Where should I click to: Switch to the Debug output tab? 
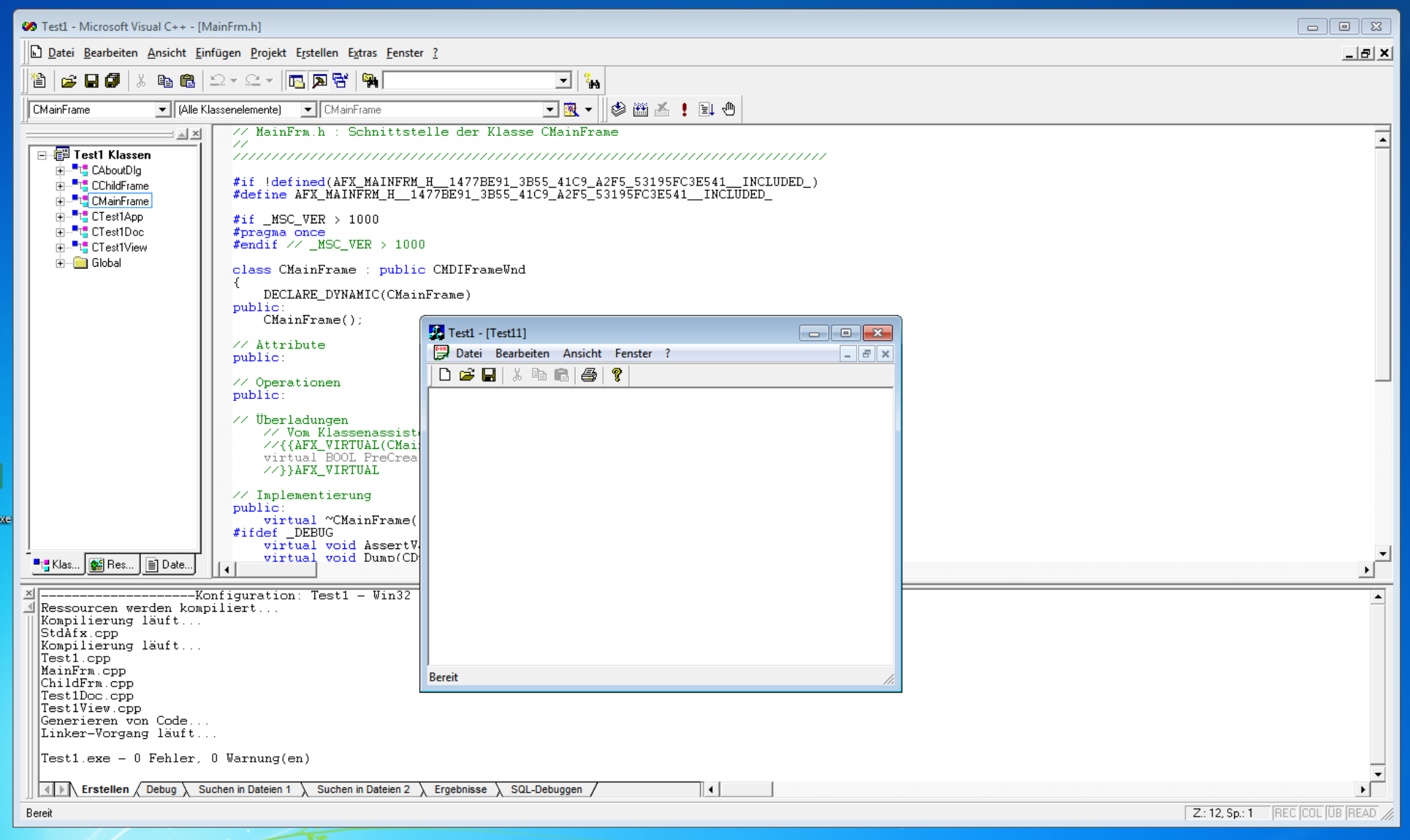pyautogui.click(x=161, y=790)
